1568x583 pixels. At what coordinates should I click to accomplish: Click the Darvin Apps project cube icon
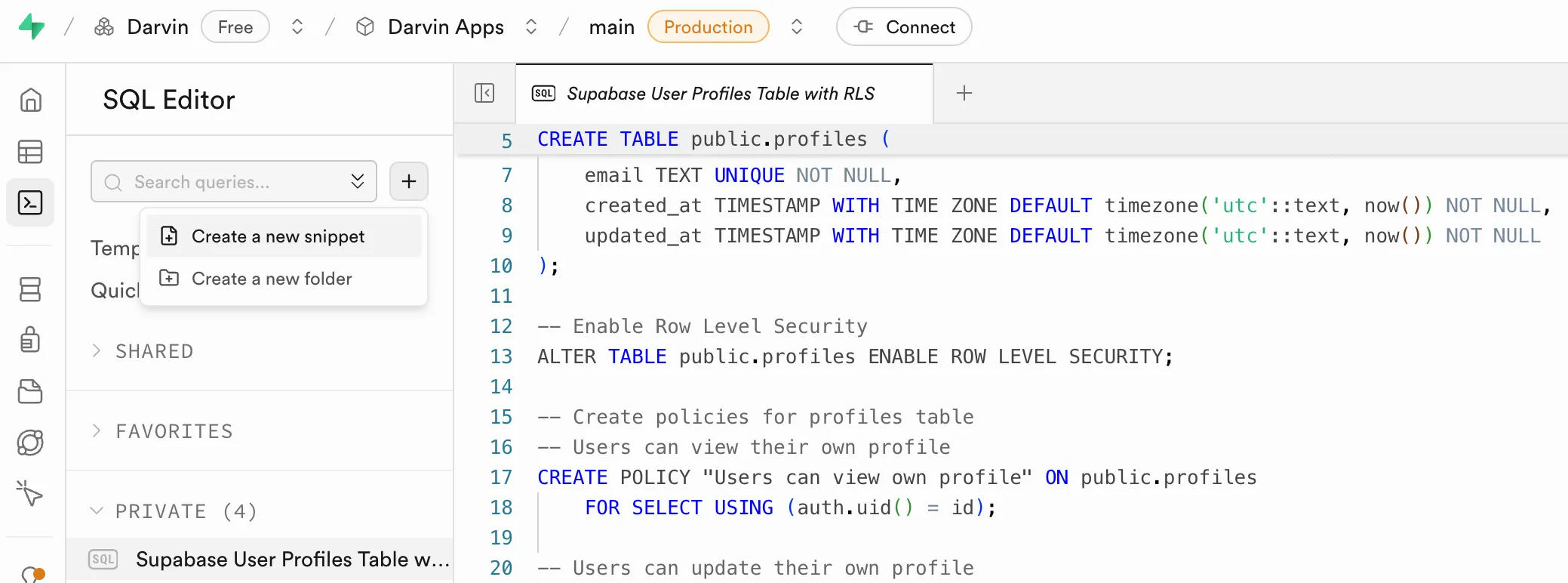click(x=365, y=27)
